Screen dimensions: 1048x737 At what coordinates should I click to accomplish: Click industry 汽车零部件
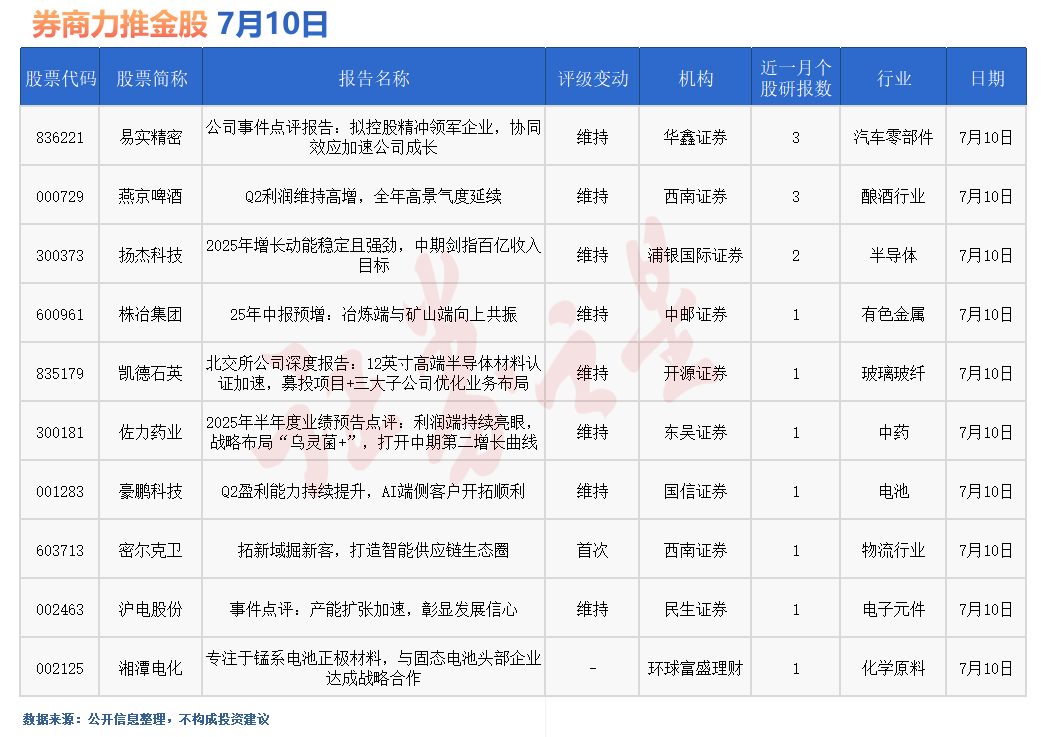coord(894,138)
